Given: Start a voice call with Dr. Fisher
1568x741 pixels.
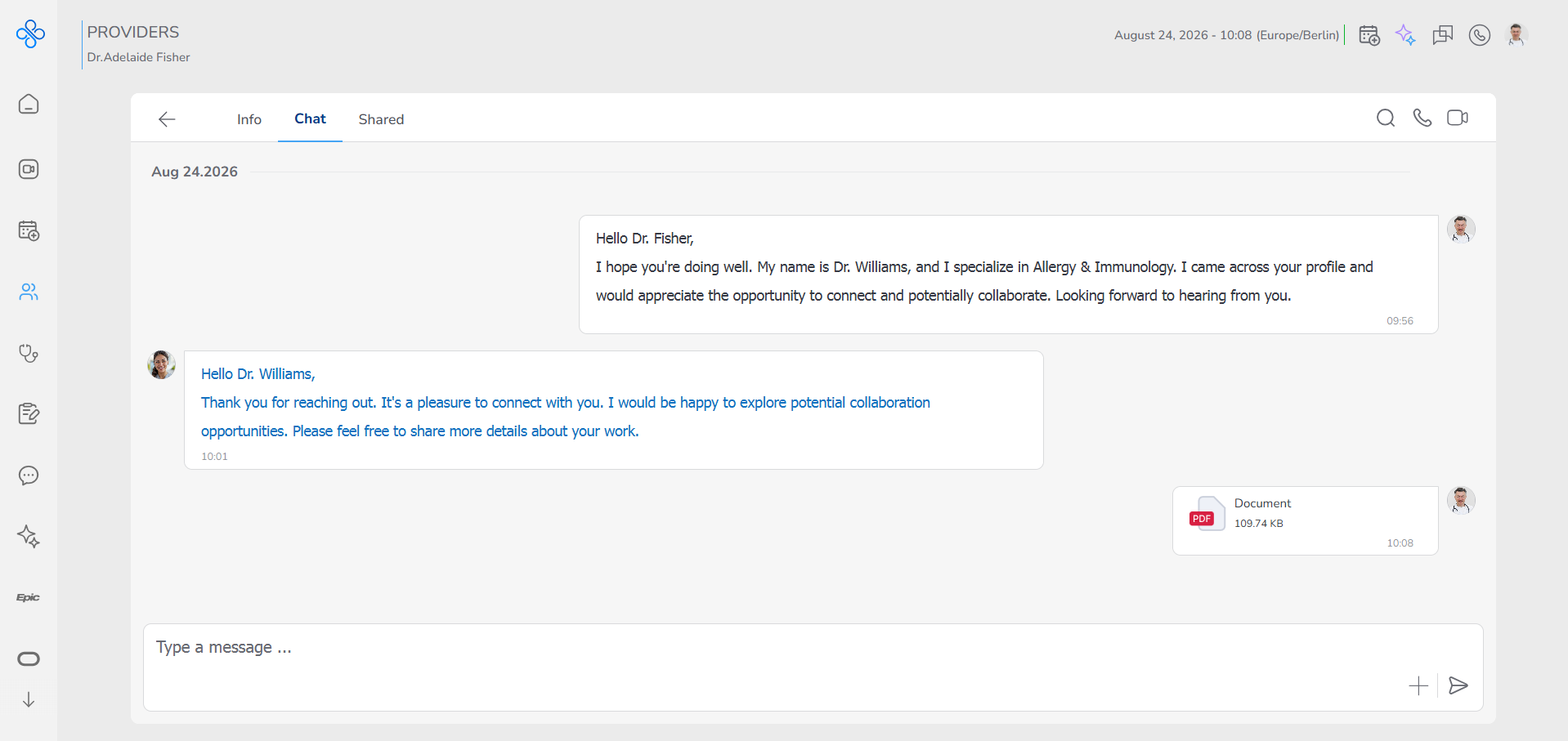Looking at the screenshot, I should (x=1422, y=118).
